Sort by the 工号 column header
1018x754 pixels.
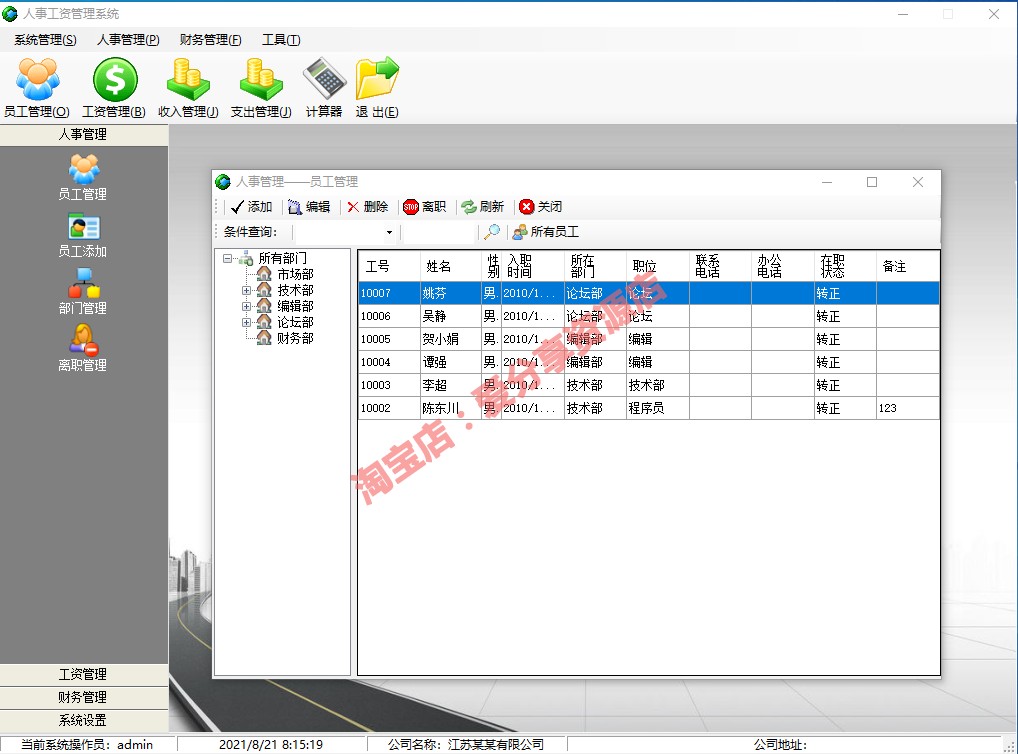pyautogui.click(x=390, y=266)
